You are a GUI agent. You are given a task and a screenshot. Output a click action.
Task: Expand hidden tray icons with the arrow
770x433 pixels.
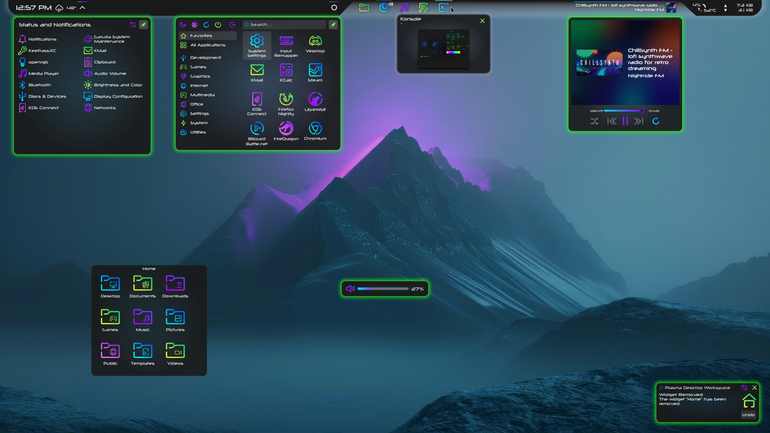click(x=82, y=7)
